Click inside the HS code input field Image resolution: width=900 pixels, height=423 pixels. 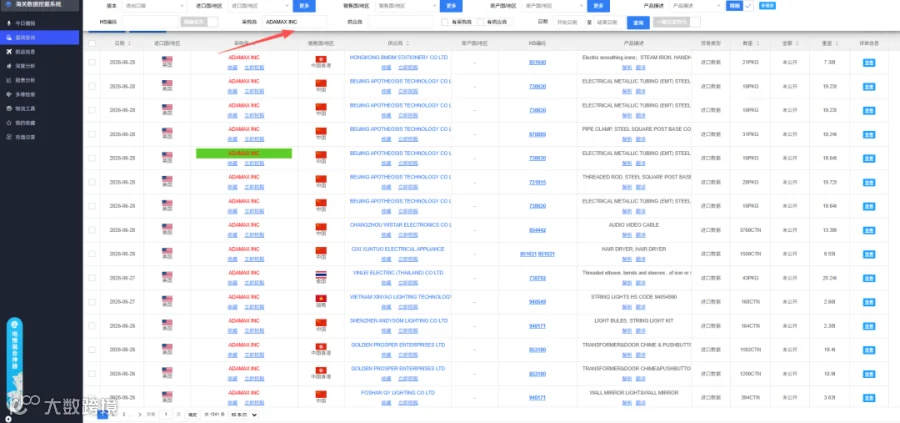pos(150,22)
